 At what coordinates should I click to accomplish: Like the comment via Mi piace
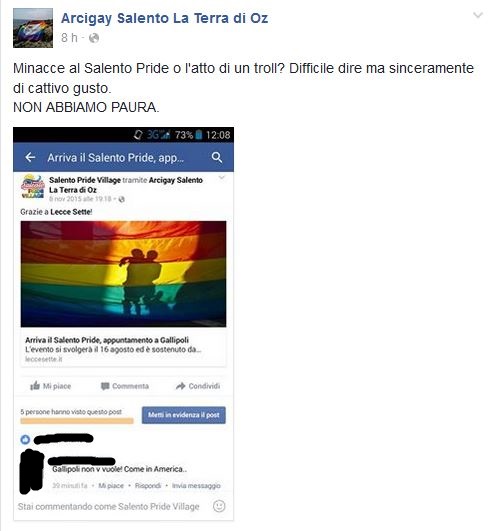pos(111,486)
